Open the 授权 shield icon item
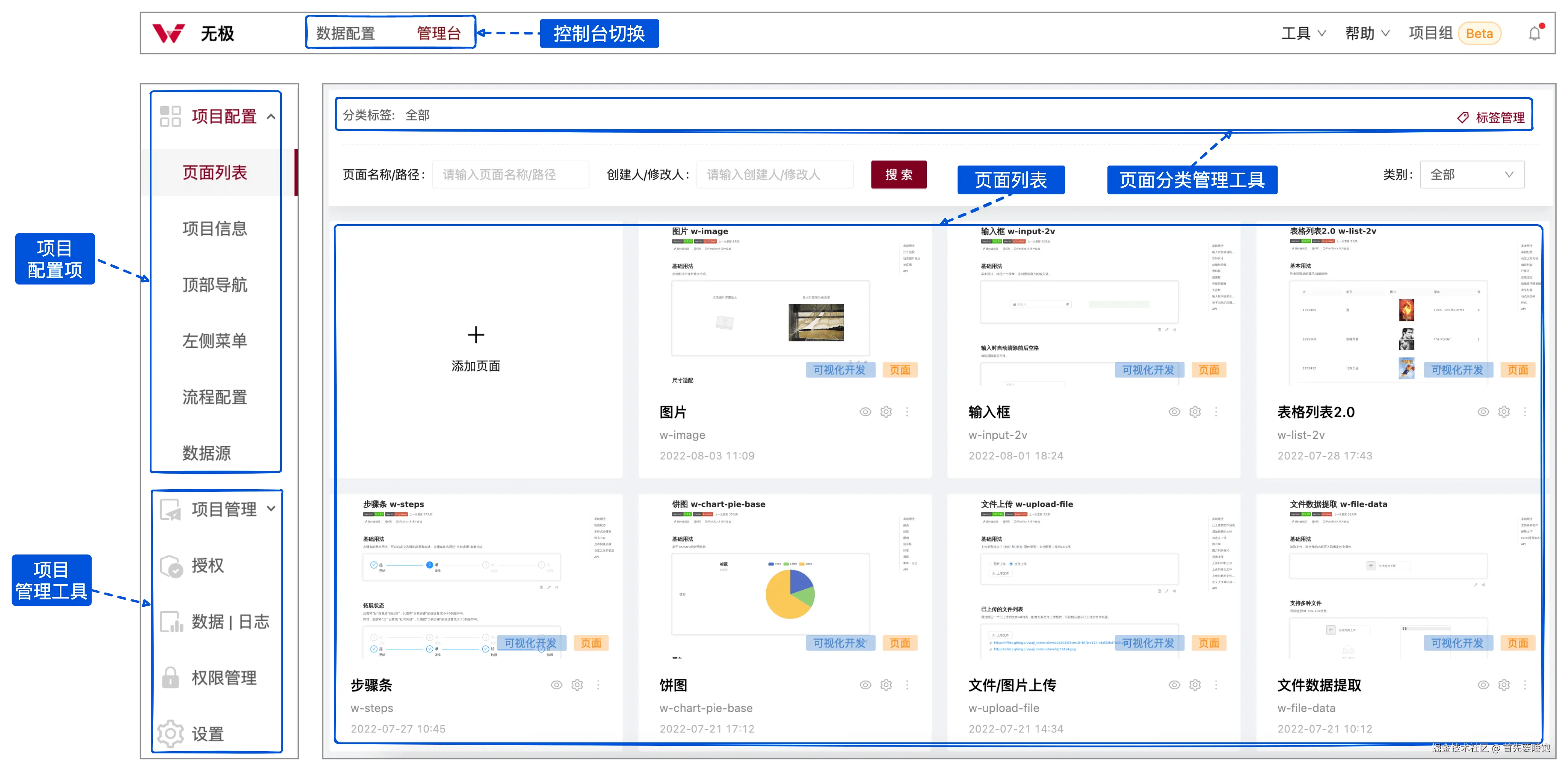 171,566
